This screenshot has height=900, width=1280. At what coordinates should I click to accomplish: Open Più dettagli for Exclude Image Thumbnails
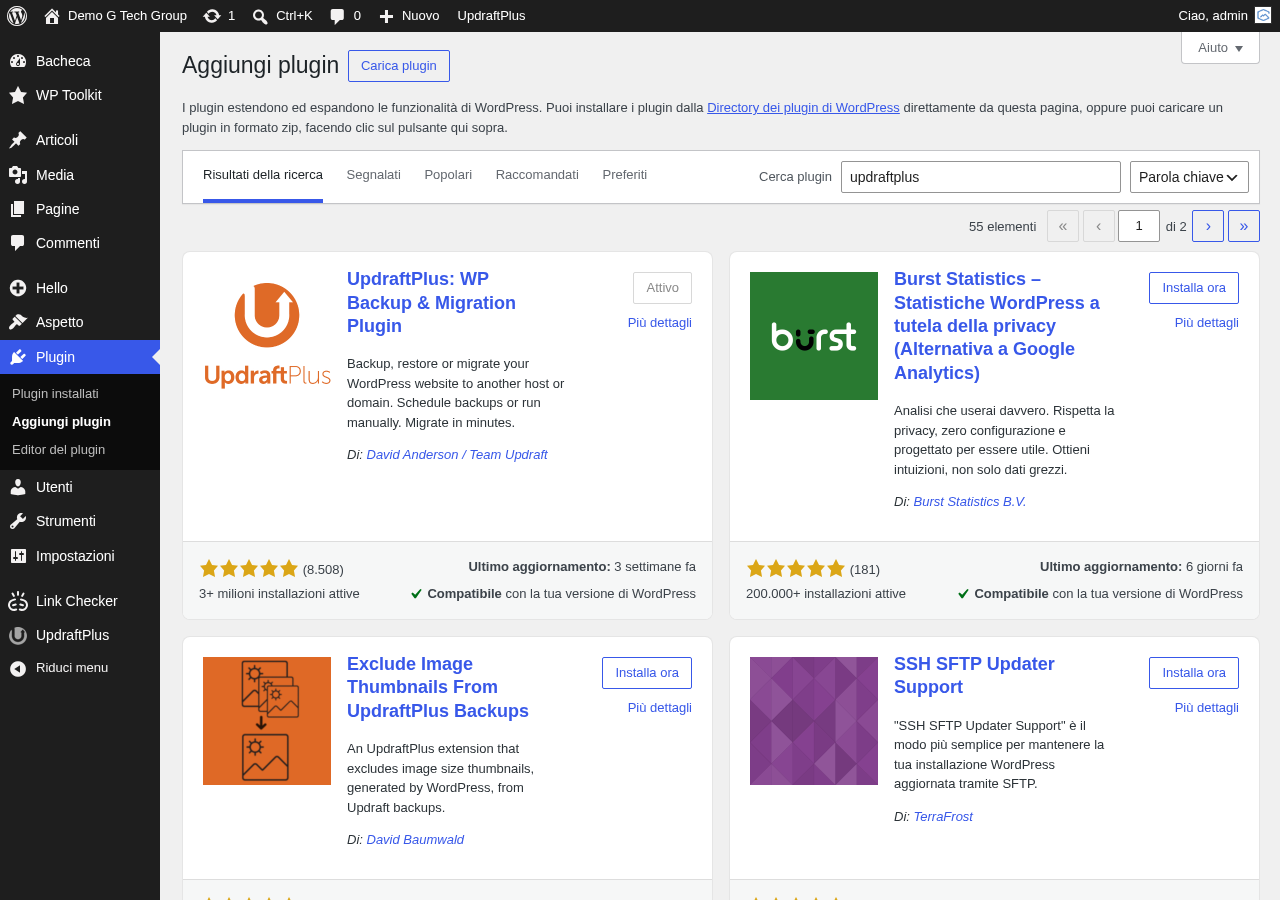pyautogui.click(x=660, y=707)
